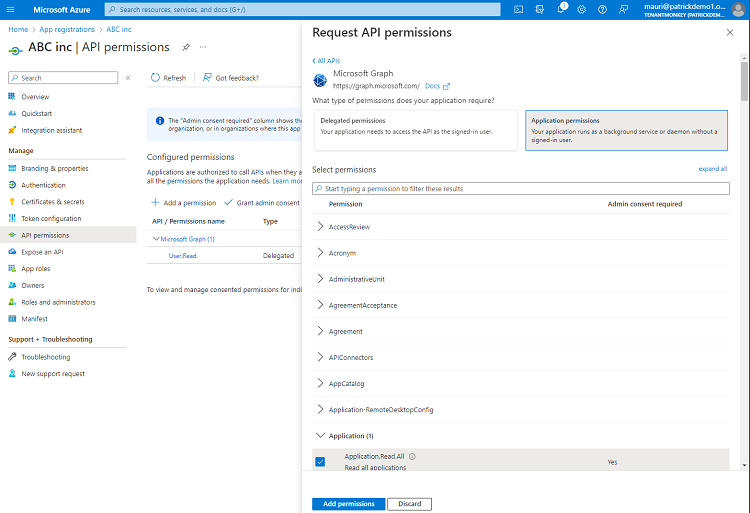
Task: Go back via All APIs link
Action: pos(327,61)
